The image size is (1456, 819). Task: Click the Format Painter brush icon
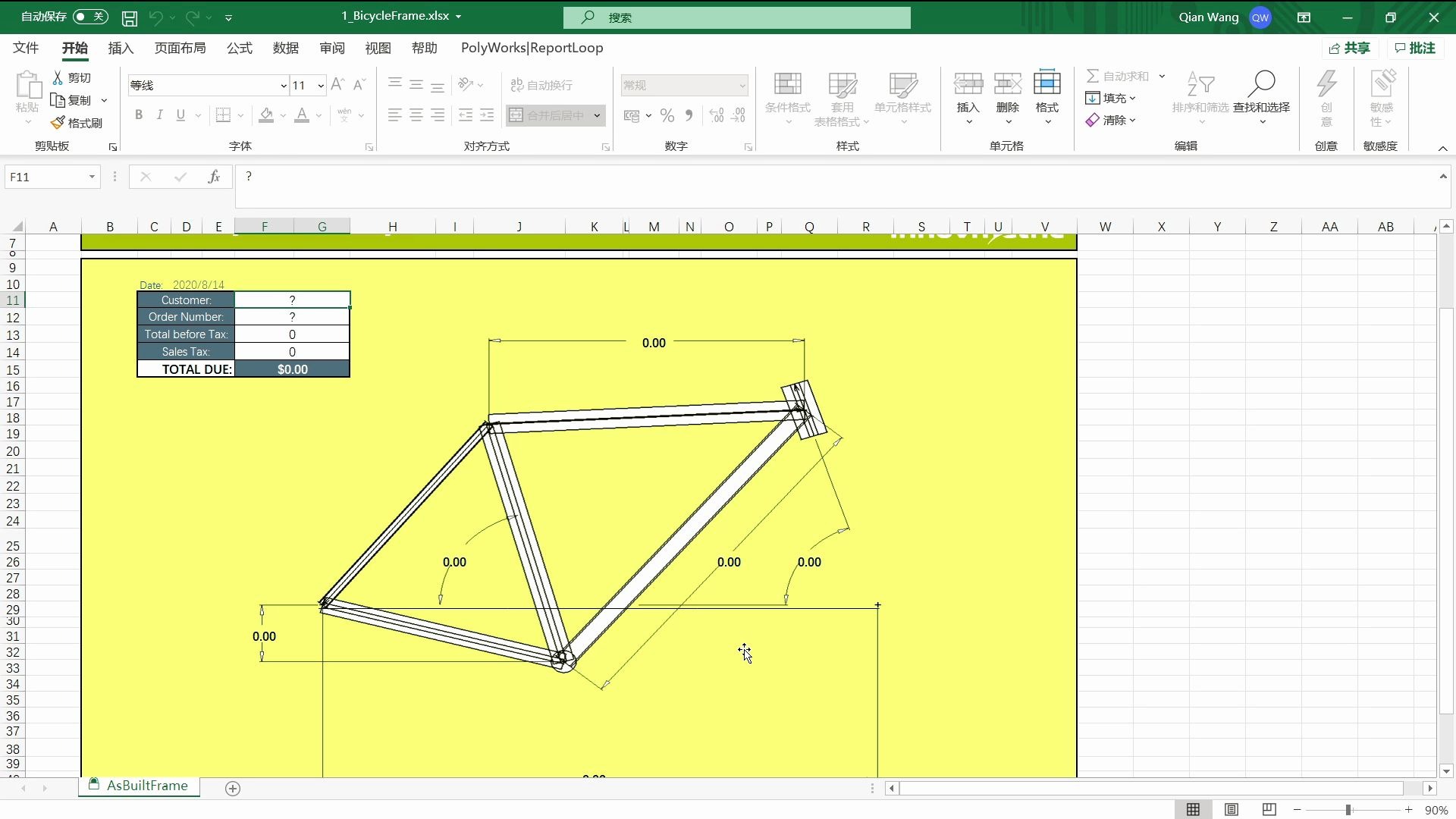(58, 122)
